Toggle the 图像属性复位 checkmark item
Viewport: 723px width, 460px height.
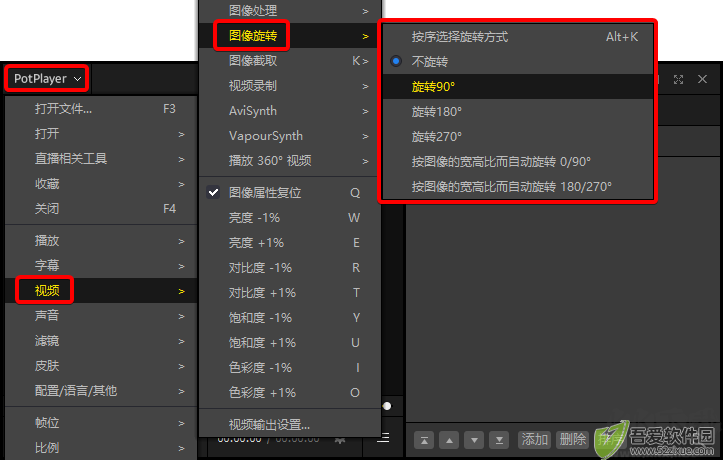[290, 193]
